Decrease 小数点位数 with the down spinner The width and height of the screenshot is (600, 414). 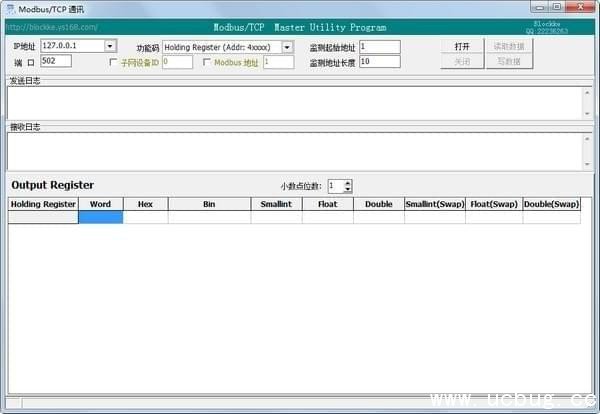click(347, 189)
